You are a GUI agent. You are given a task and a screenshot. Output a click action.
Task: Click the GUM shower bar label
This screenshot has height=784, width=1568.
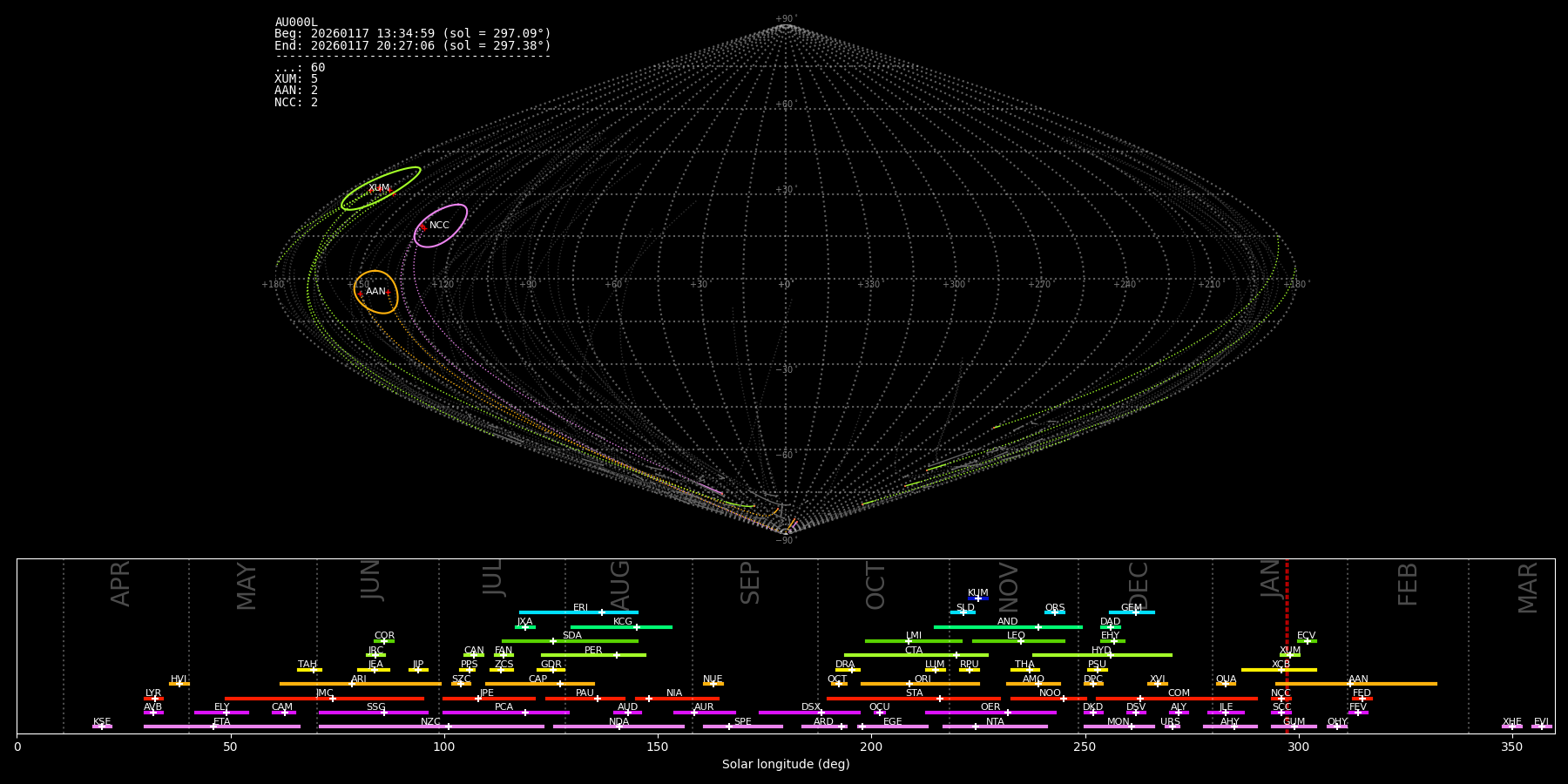pyautogui.click(x=1294, y=722)
